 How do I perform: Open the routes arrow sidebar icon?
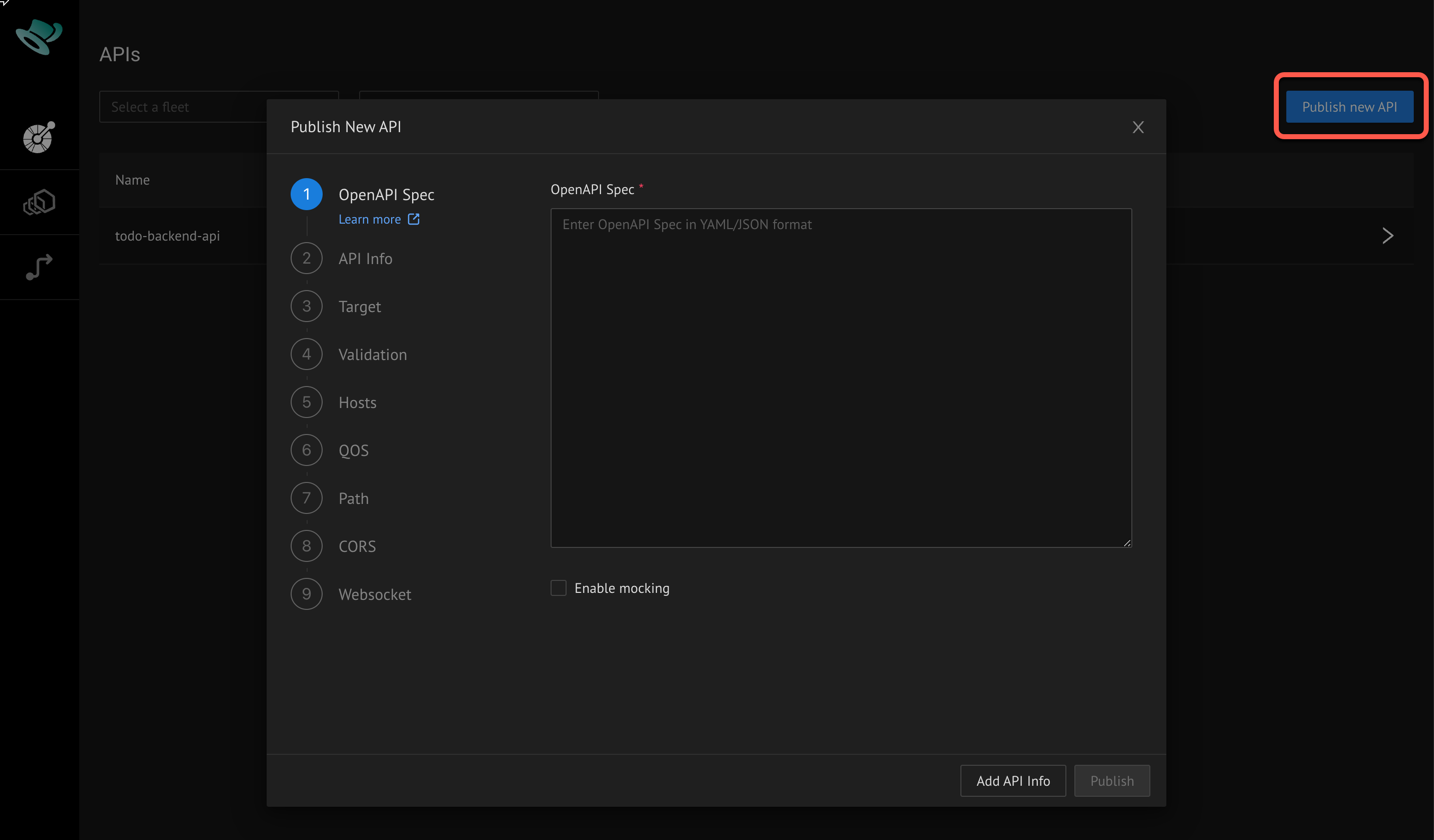pyautogui.click(x=39, y=267)
